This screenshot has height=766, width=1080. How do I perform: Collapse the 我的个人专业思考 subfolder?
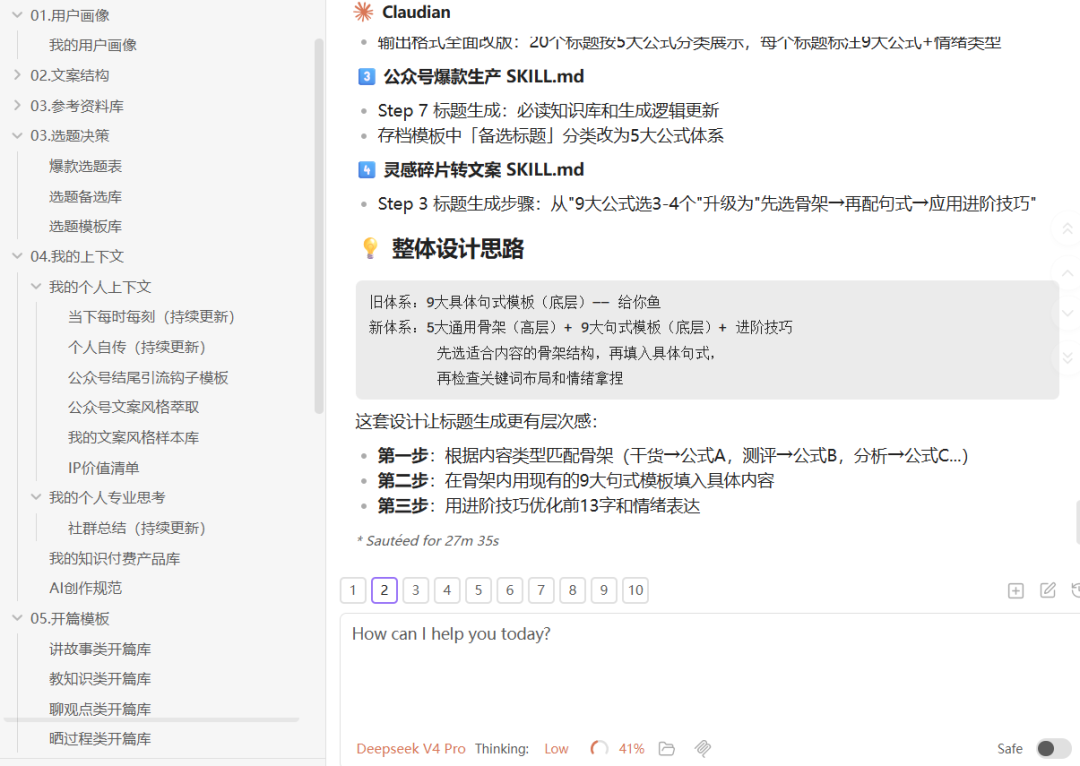36,497
